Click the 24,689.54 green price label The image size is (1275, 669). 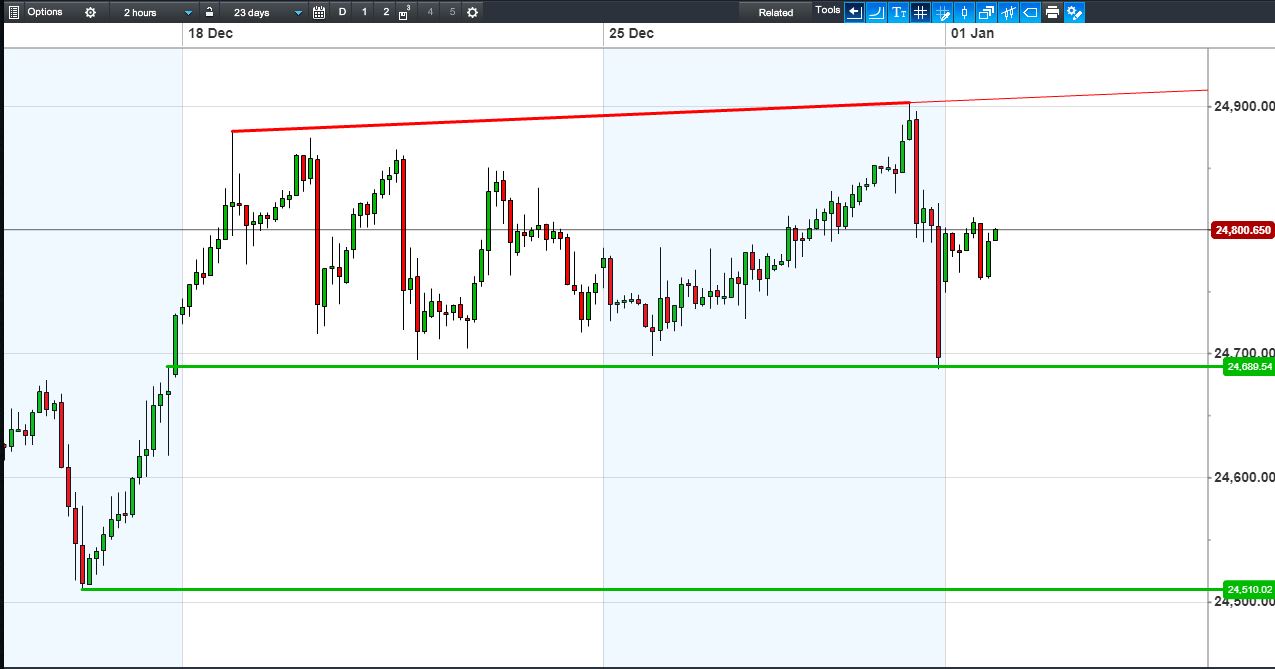click(1248, 367)
